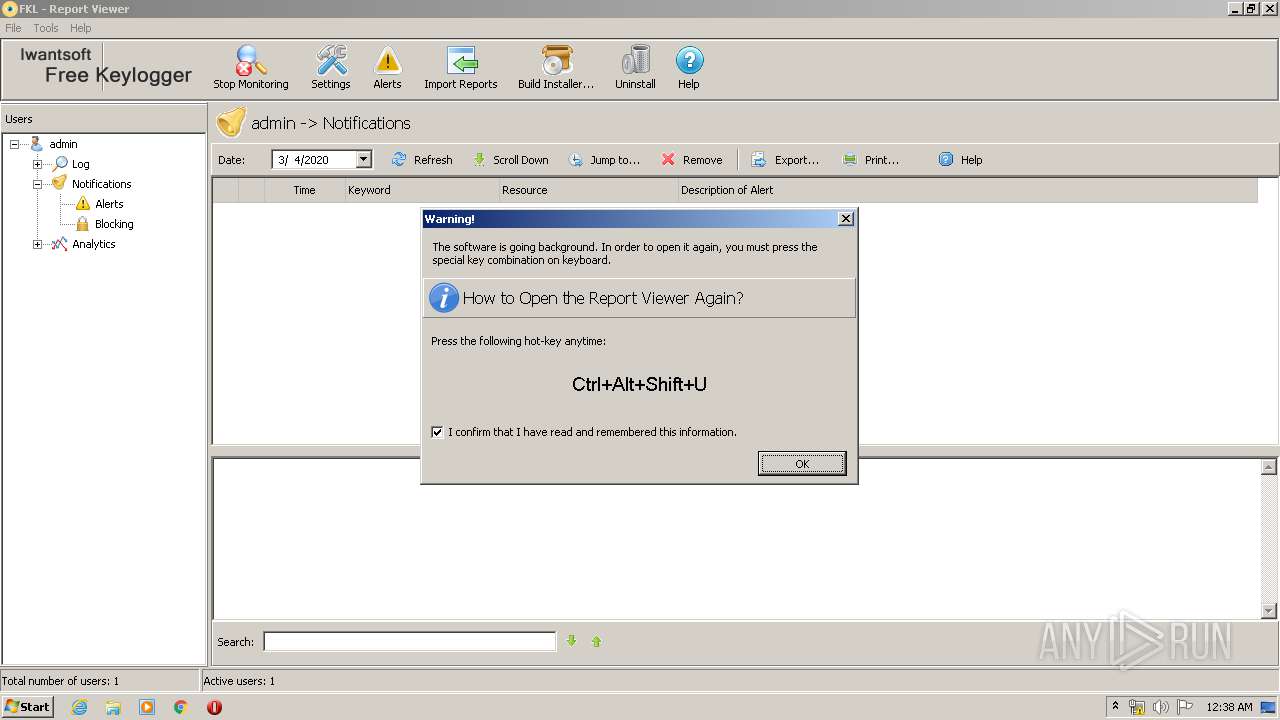The image size is (1280, 720).
Task: Sort by the Time column header
Action: (304, 190)
